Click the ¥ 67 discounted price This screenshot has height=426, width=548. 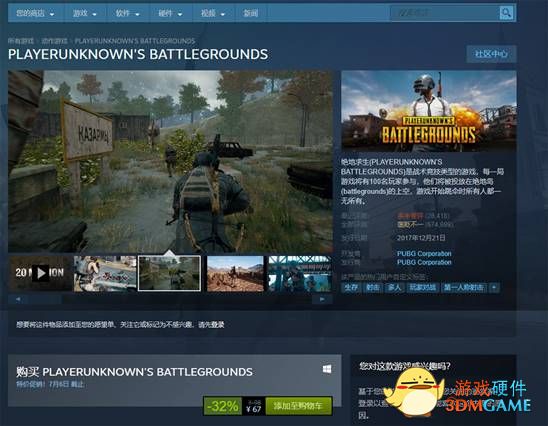point(253,409)
